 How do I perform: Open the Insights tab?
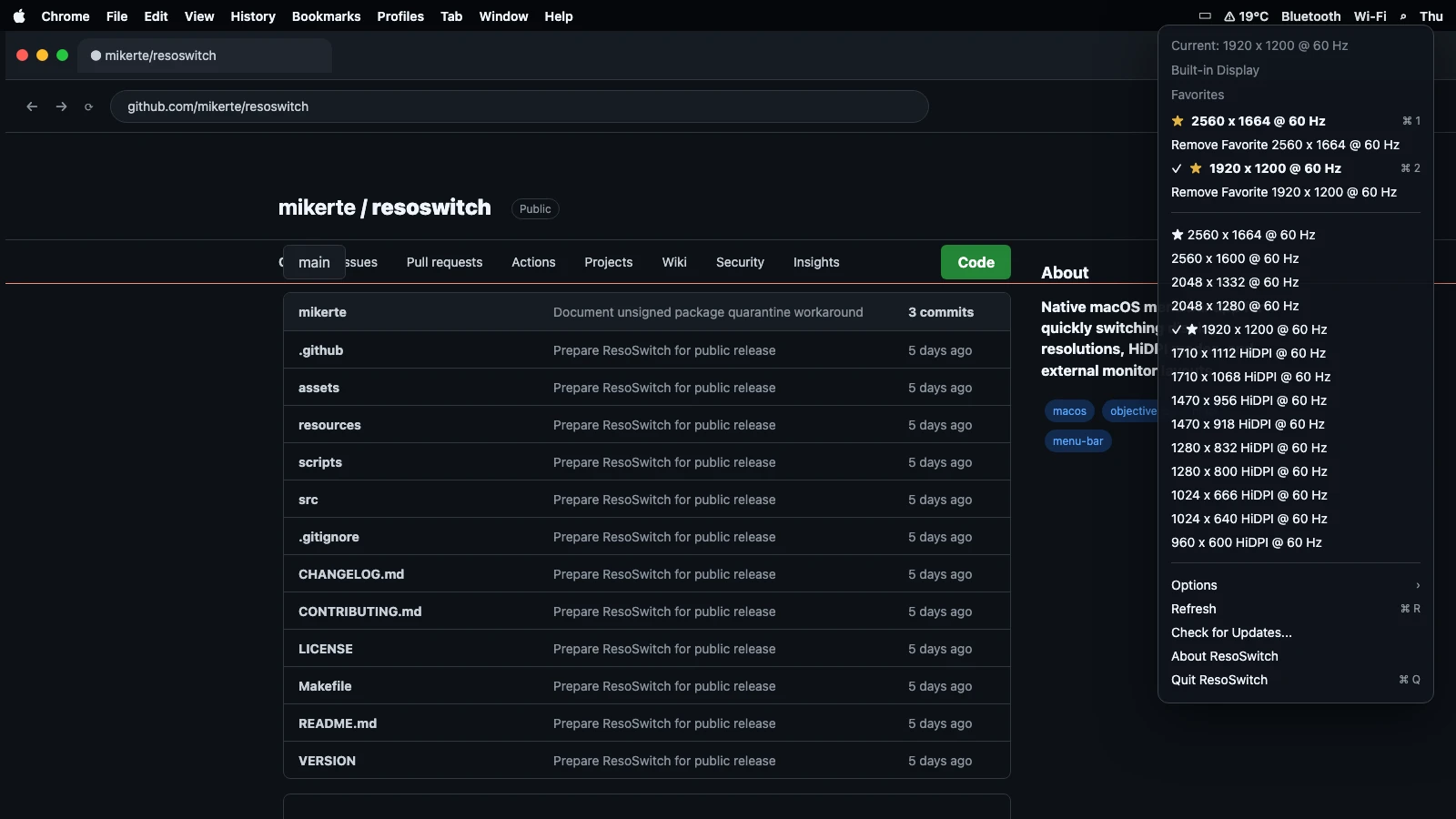pos(816,262)
